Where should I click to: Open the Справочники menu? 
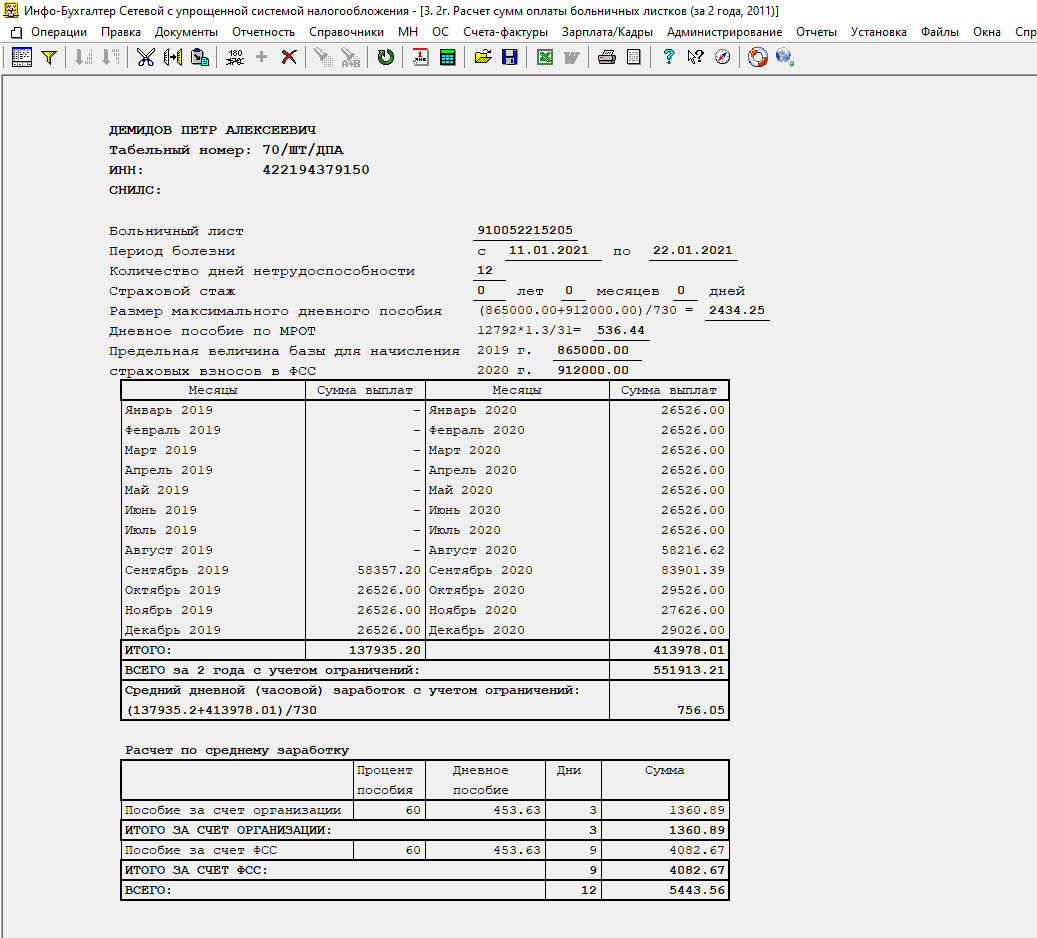[347, 32]
